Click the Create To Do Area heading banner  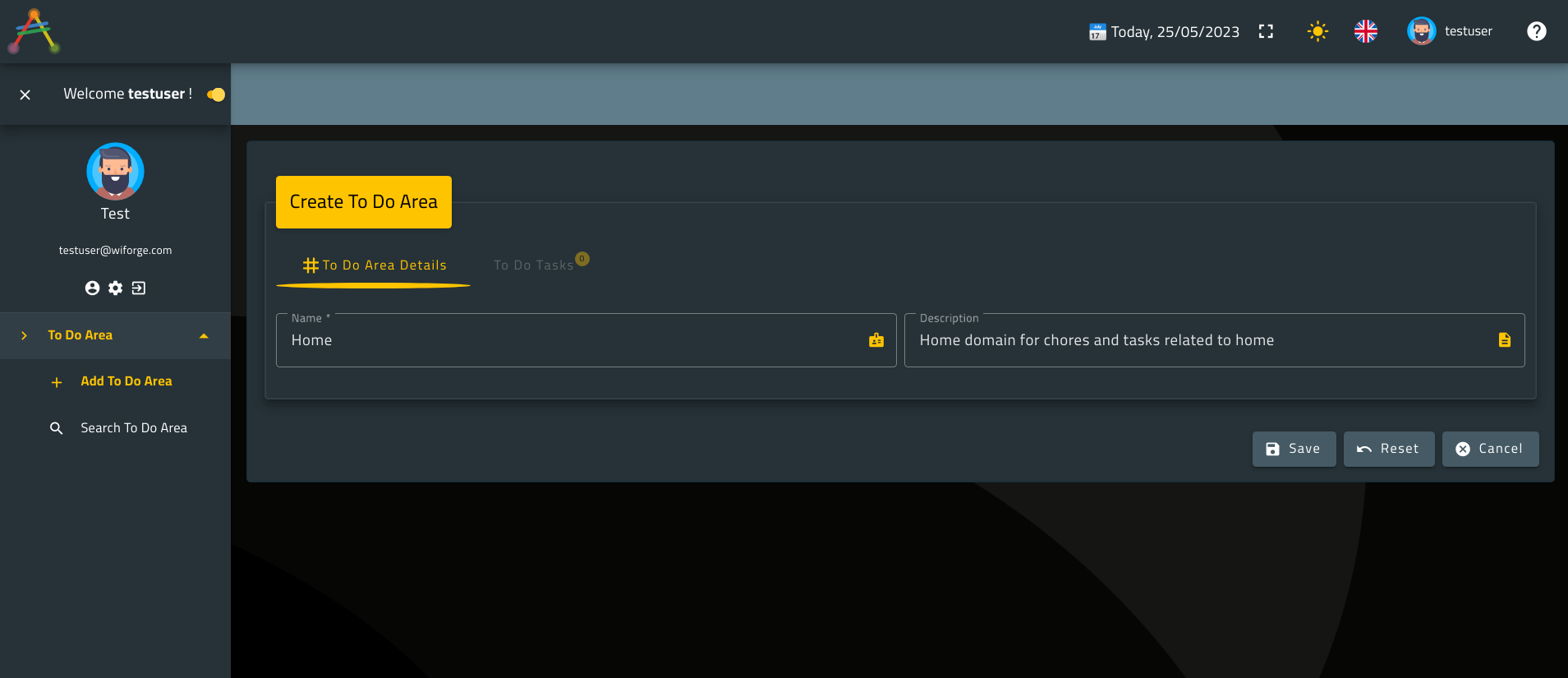[364, 202]
